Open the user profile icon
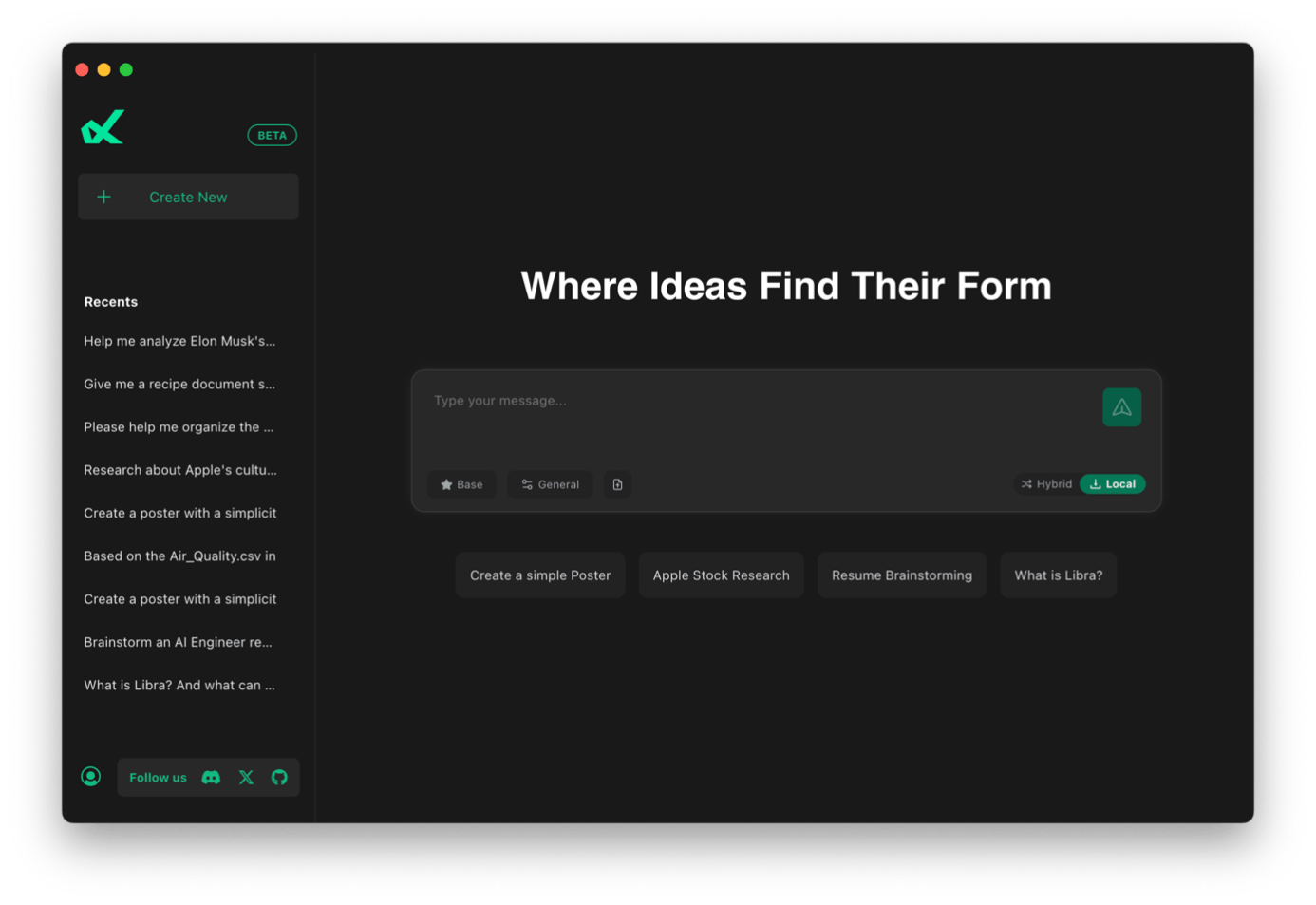This screenshot has height=905, width=1316. click(91, 777)
